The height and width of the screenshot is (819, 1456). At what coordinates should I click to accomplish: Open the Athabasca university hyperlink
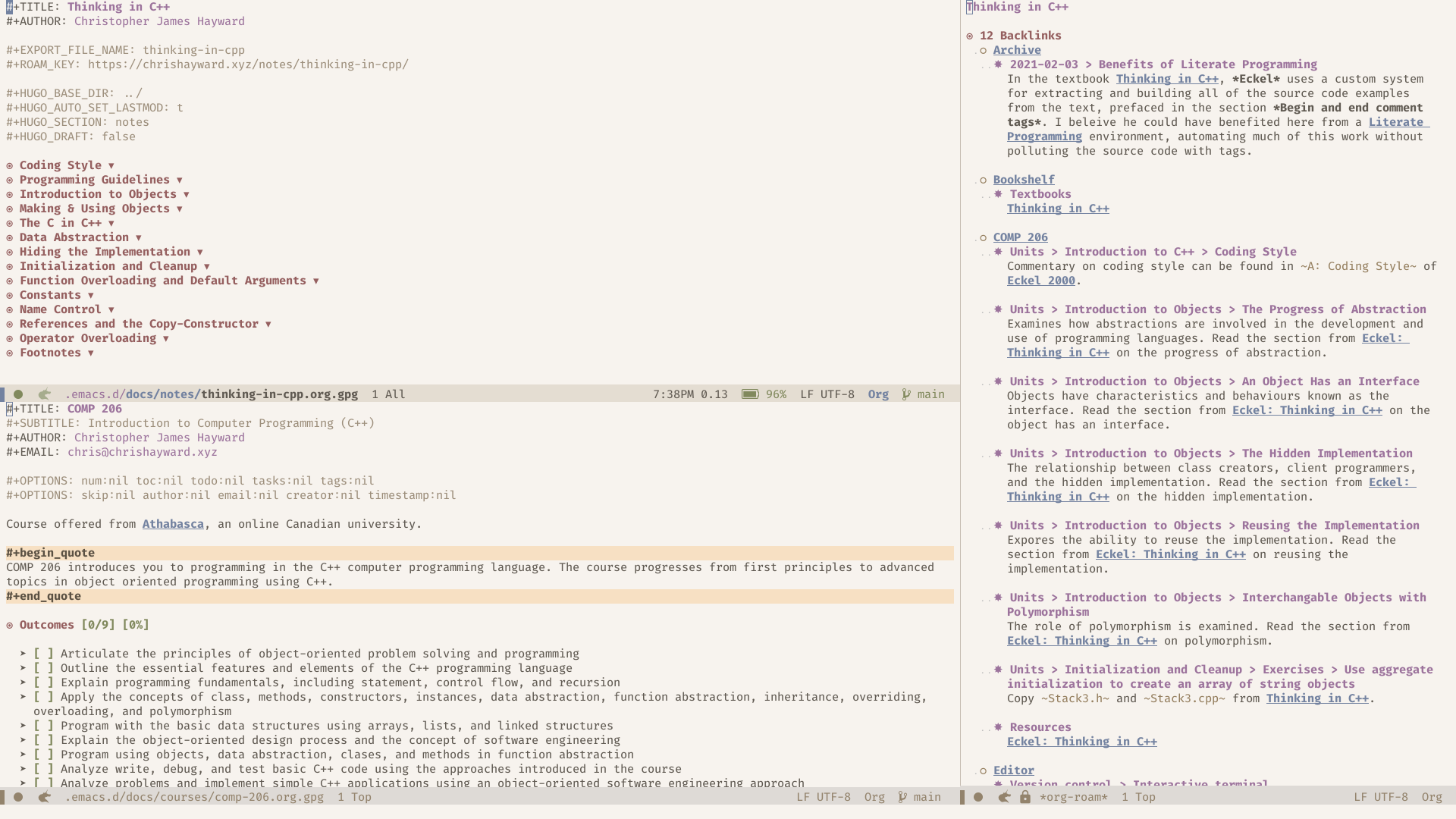173,524
